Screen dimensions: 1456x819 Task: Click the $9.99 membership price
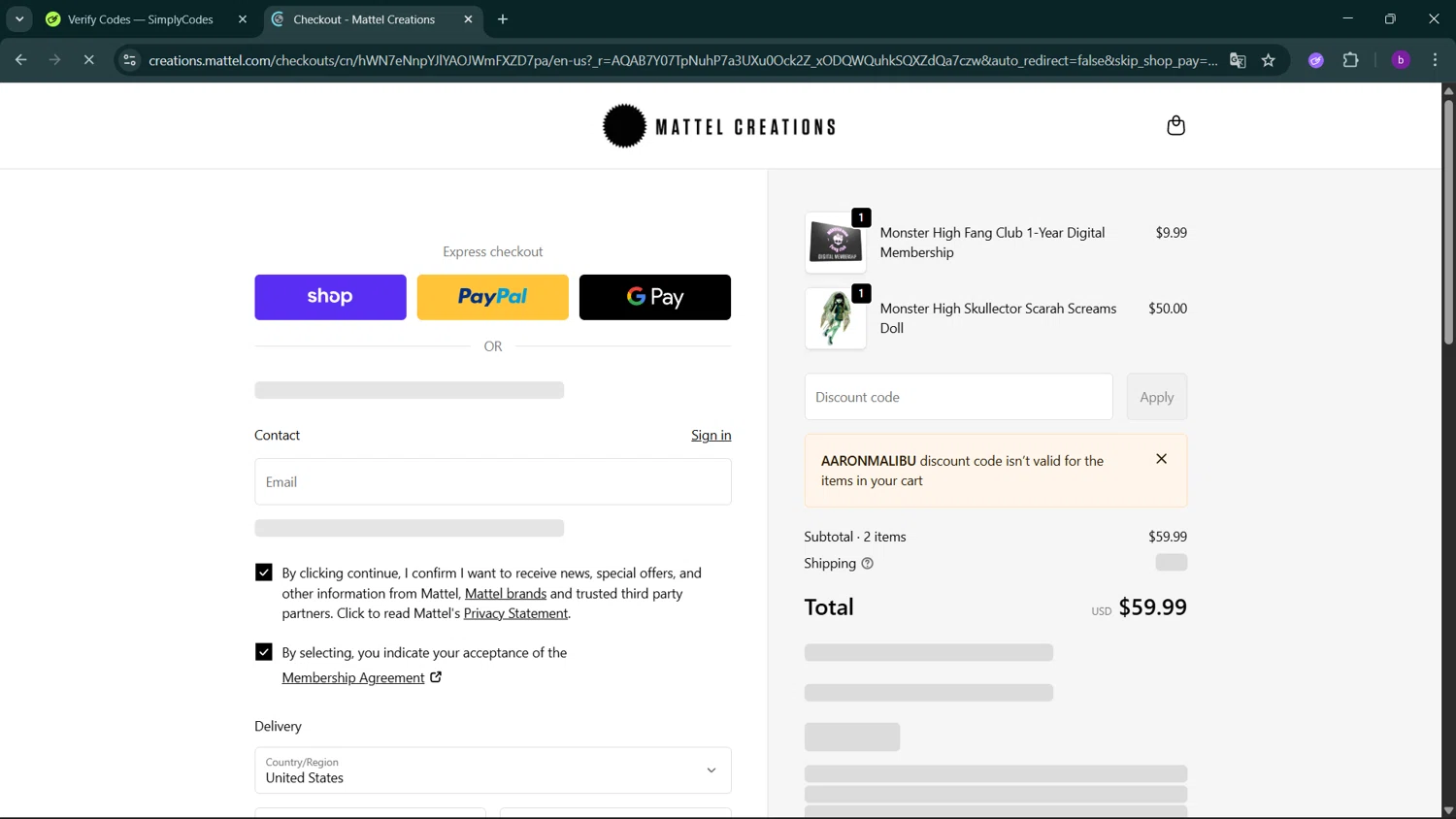click(x=1171, y=233)
